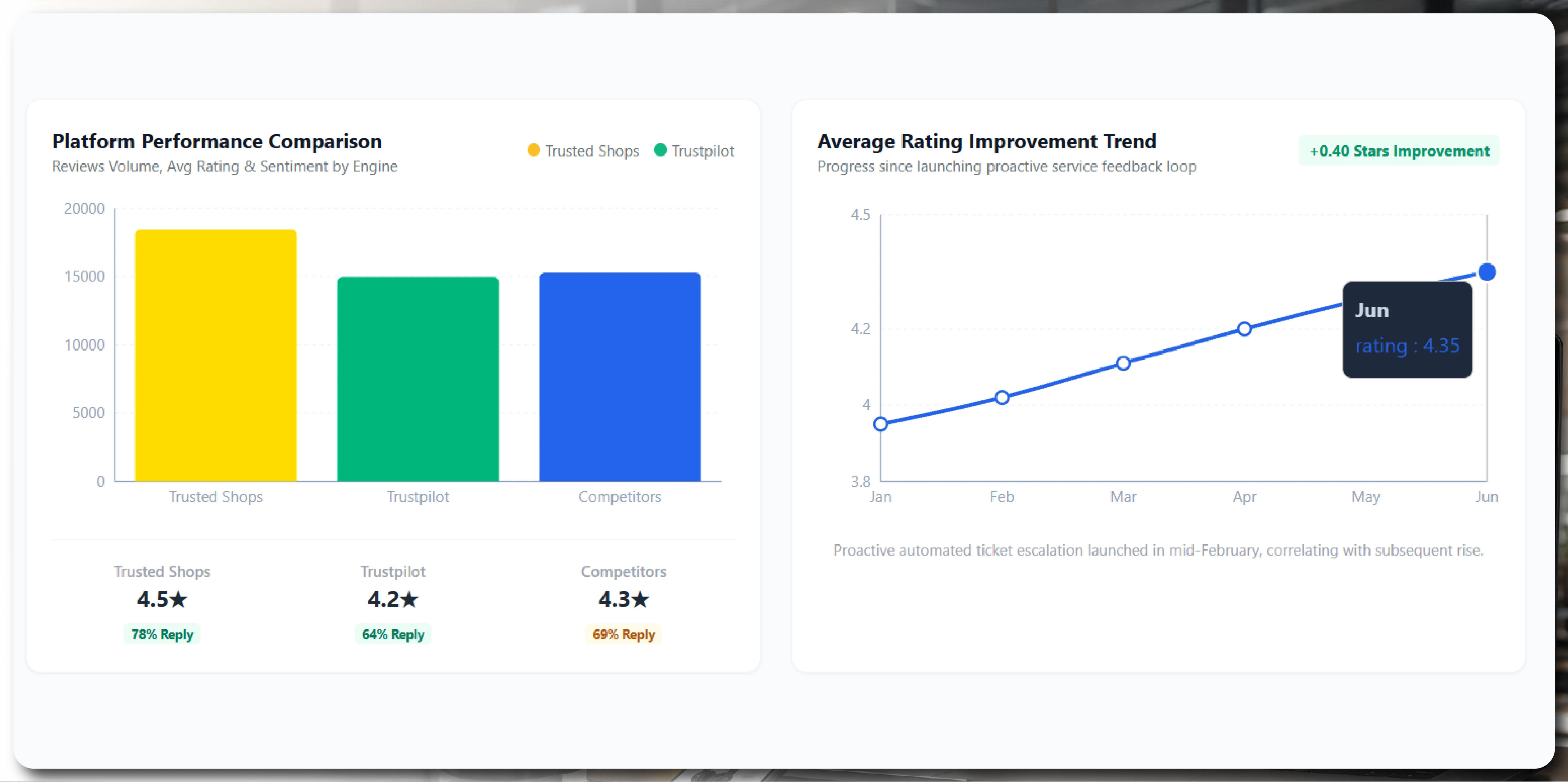Click the Jun rating 4.35 tooltip
This screenshot has width=1568, height=782.
click(x=1407, y=329)
